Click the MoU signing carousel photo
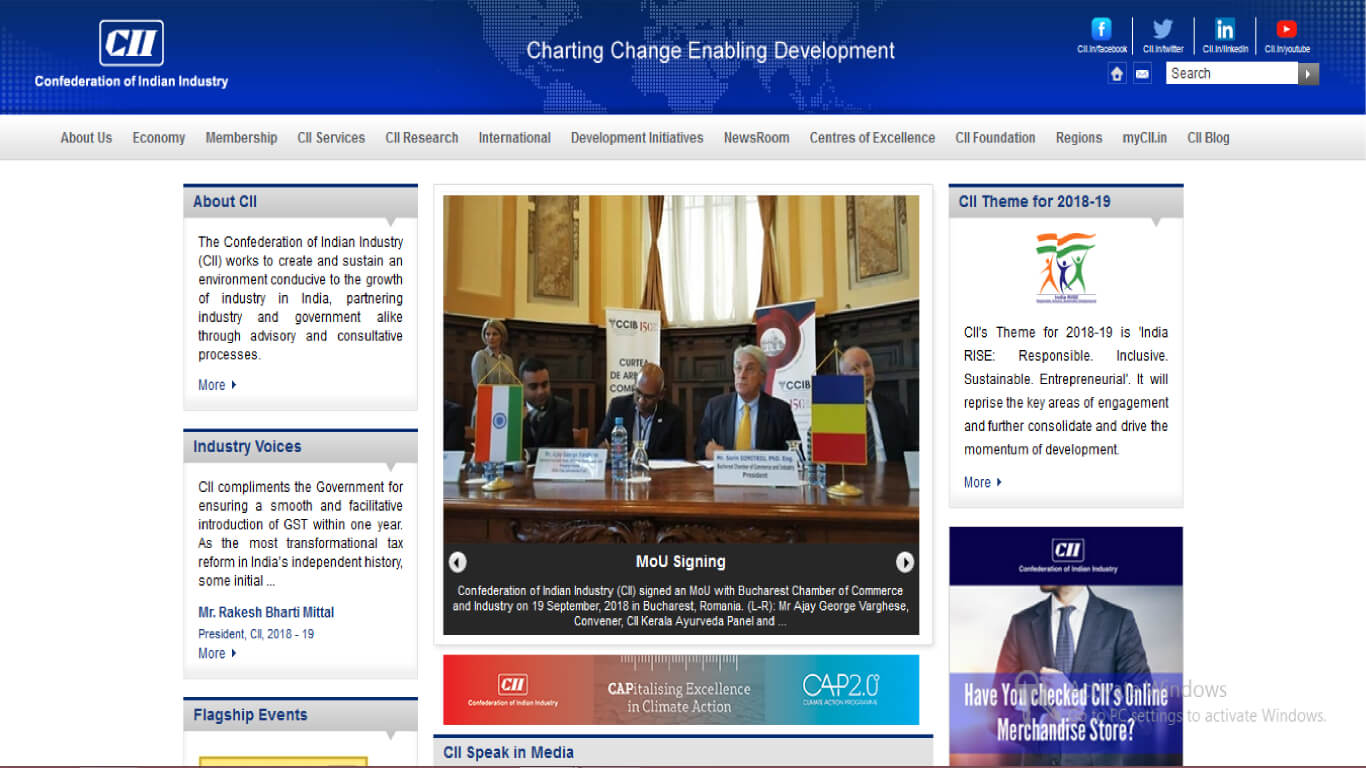Screen dimensions: 1366x768 tap(681, 369)
